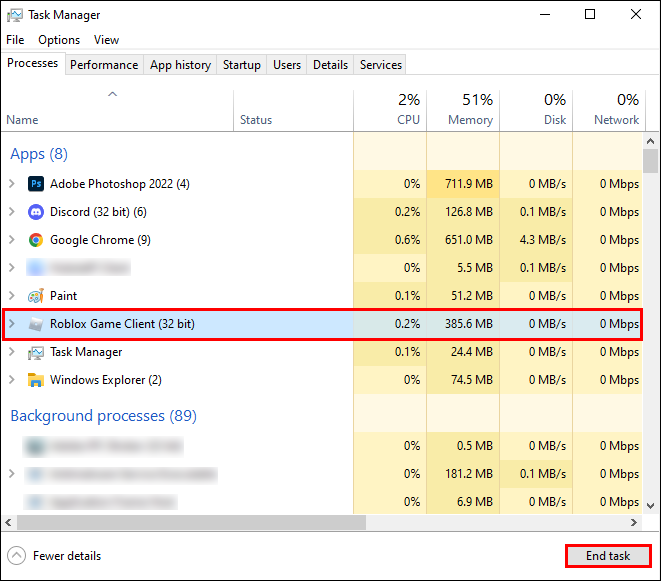Select the Paint process name
Screen dimensions: 661x581
coord(63,296)
